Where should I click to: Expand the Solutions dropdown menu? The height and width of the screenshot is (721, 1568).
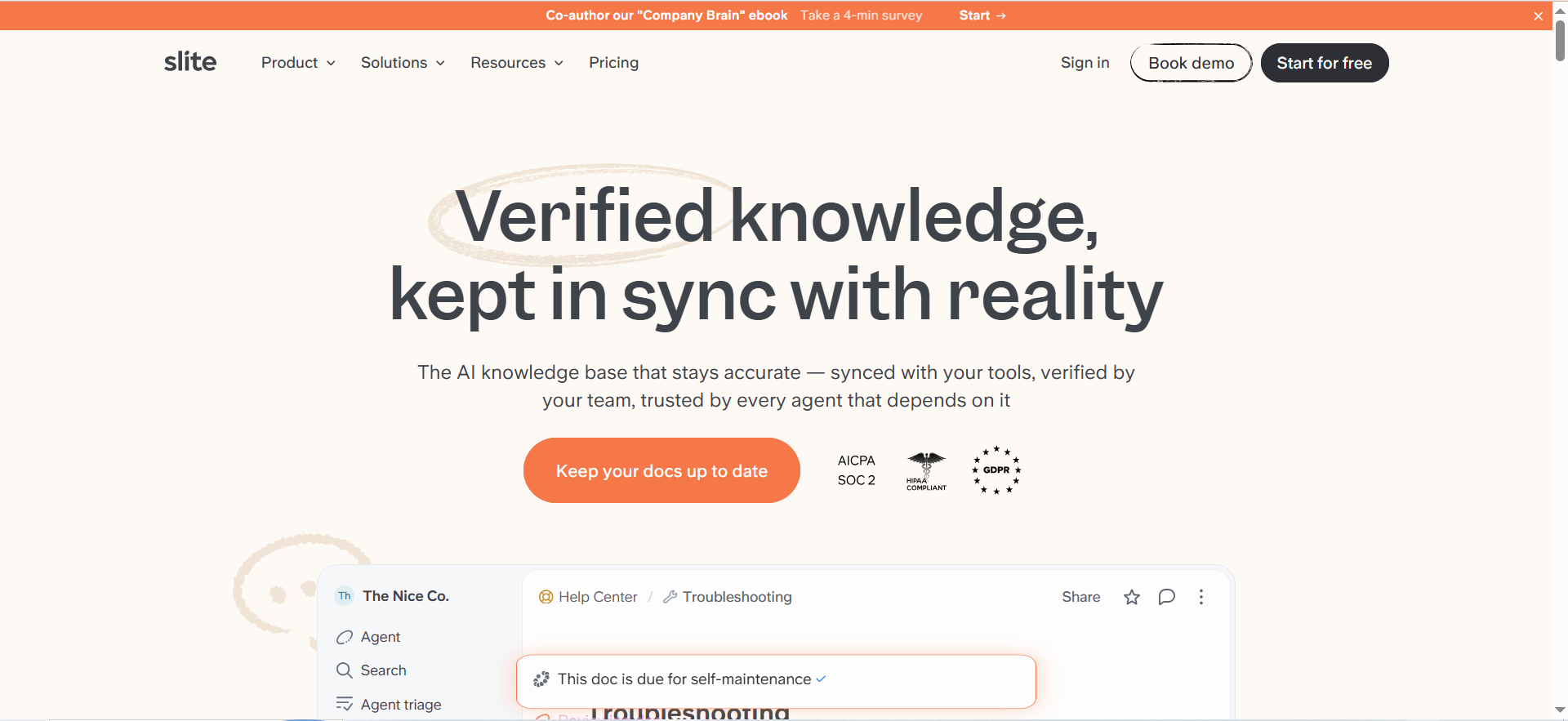403,63
